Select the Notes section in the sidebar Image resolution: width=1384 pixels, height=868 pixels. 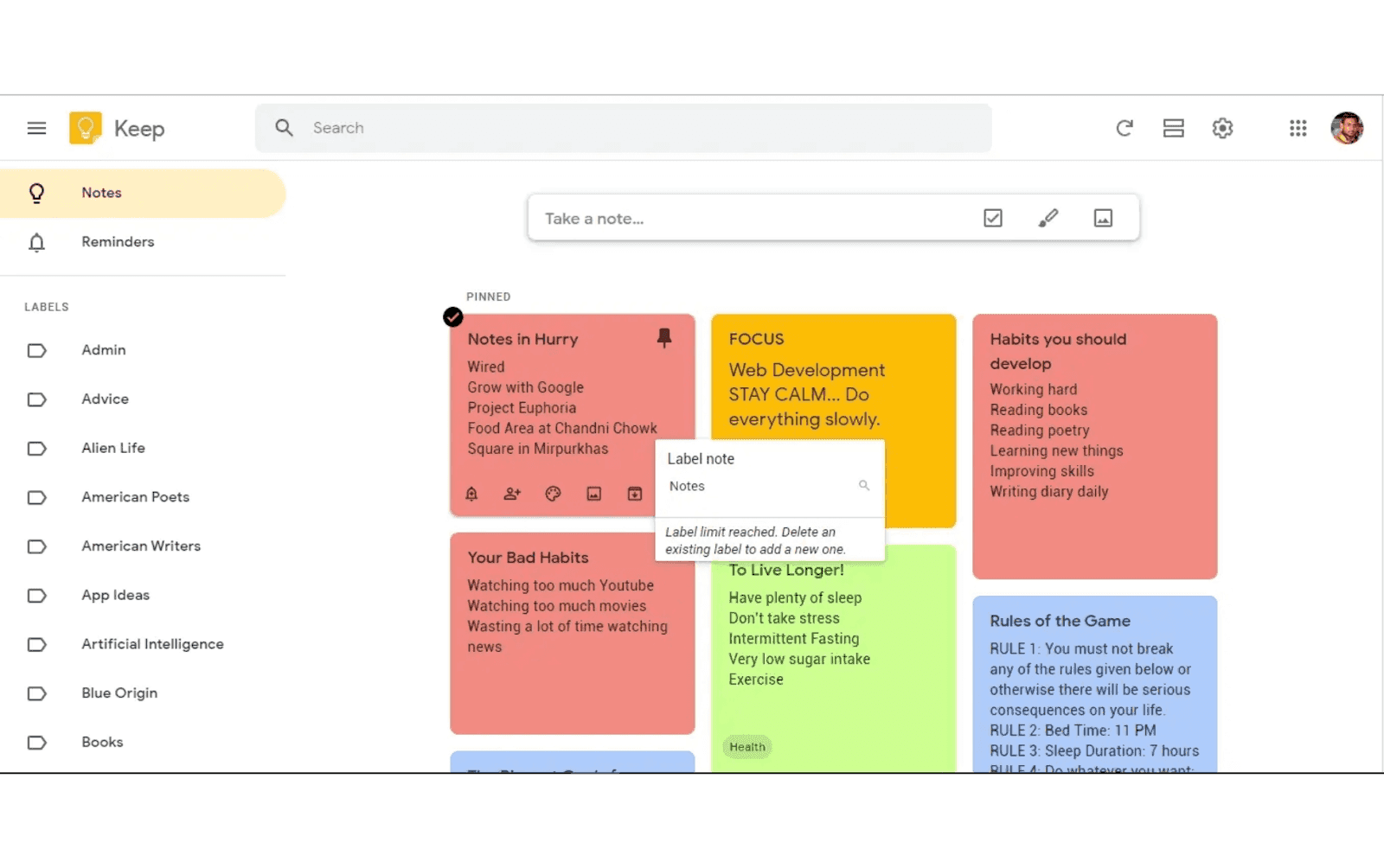[100, 193]
